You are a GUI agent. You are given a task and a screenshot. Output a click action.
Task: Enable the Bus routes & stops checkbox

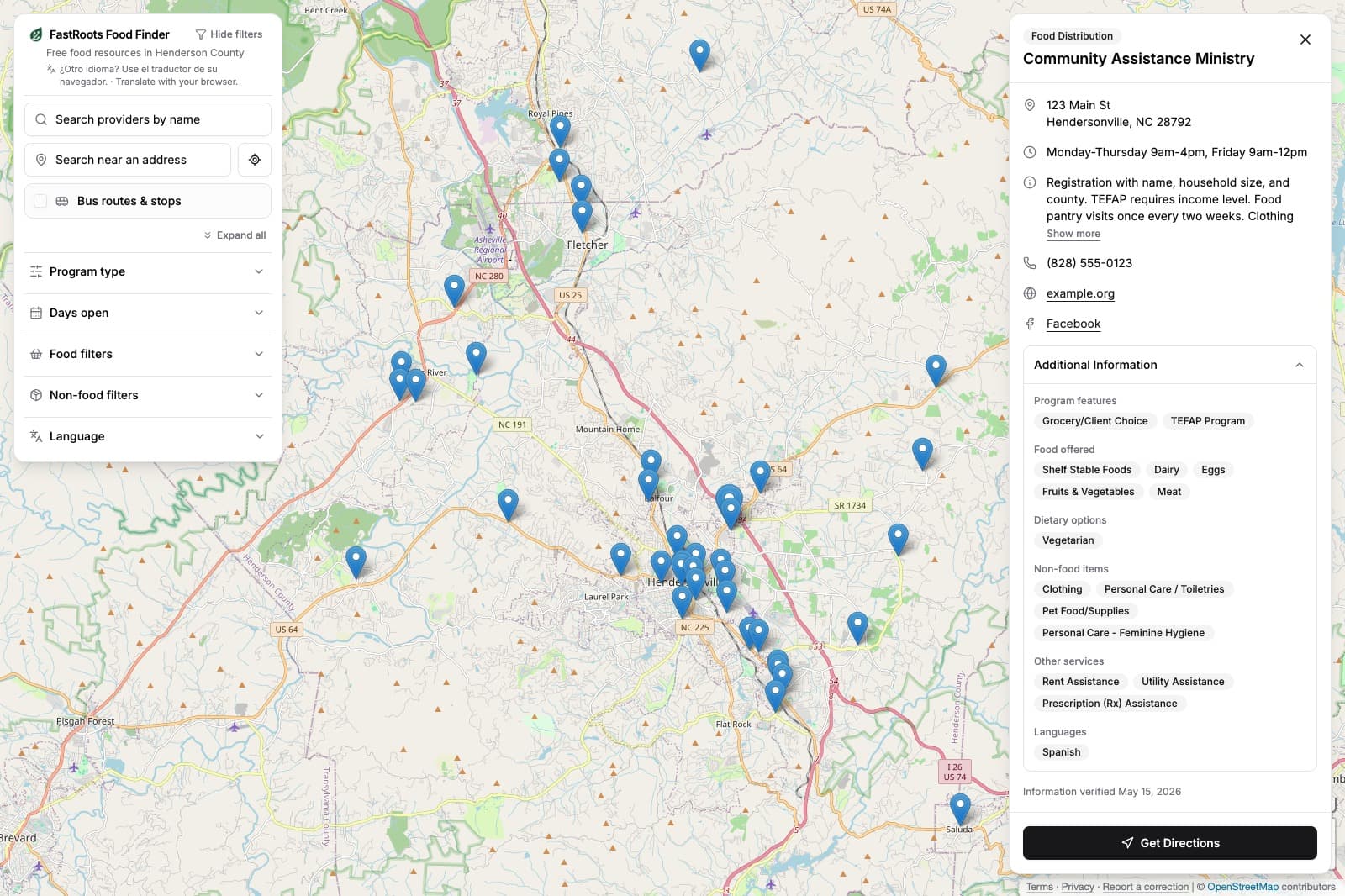pos(40,201)
